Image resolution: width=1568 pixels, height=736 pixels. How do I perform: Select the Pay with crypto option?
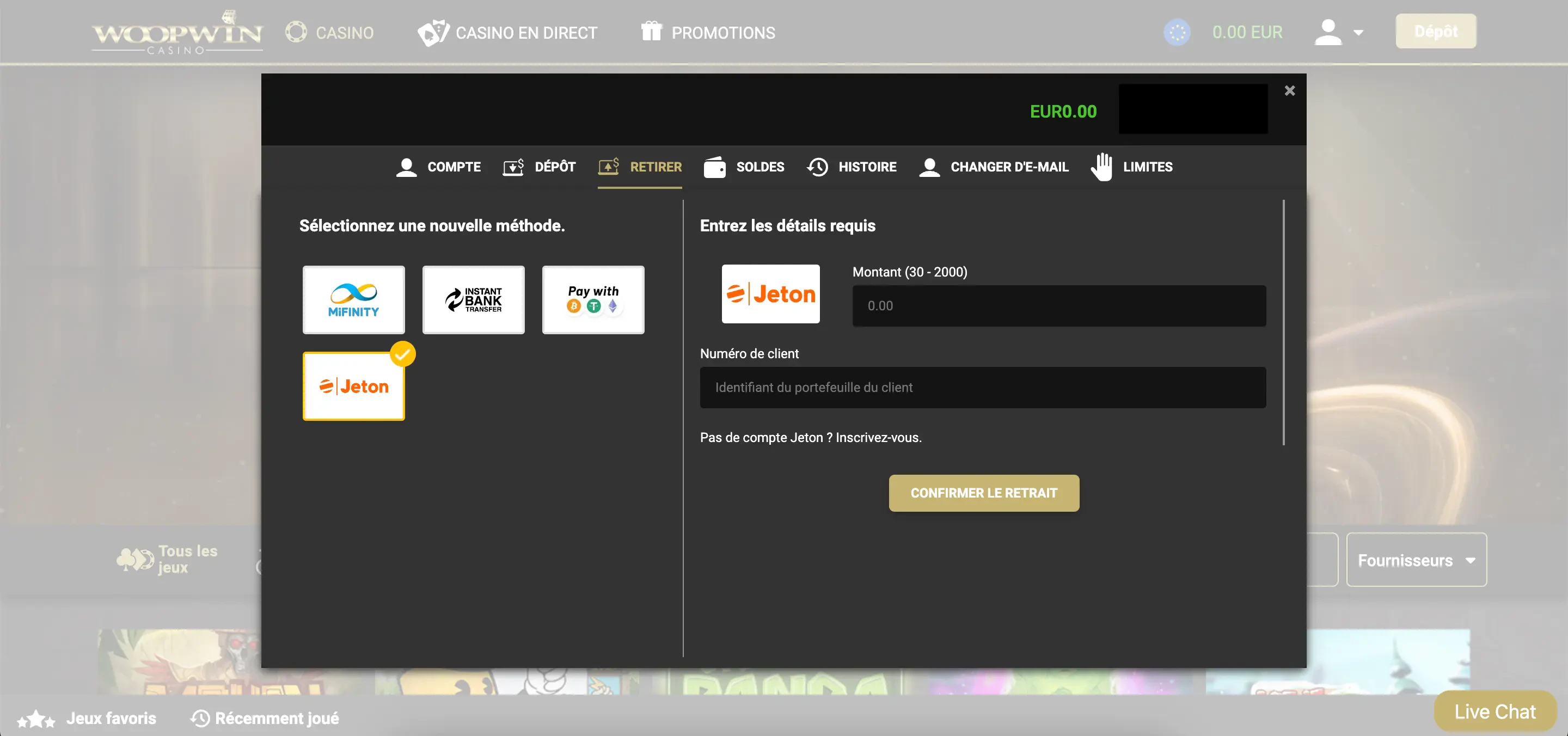tap(593, 299)
